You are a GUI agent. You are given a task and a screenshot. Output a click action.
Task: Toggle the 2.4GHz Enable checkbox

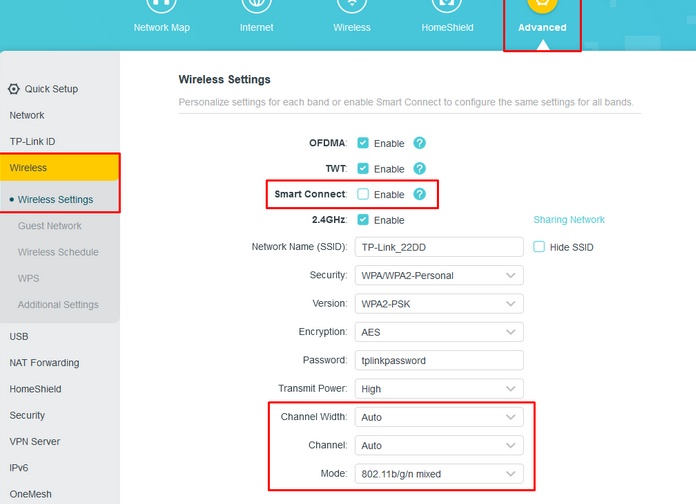point(363,220)
